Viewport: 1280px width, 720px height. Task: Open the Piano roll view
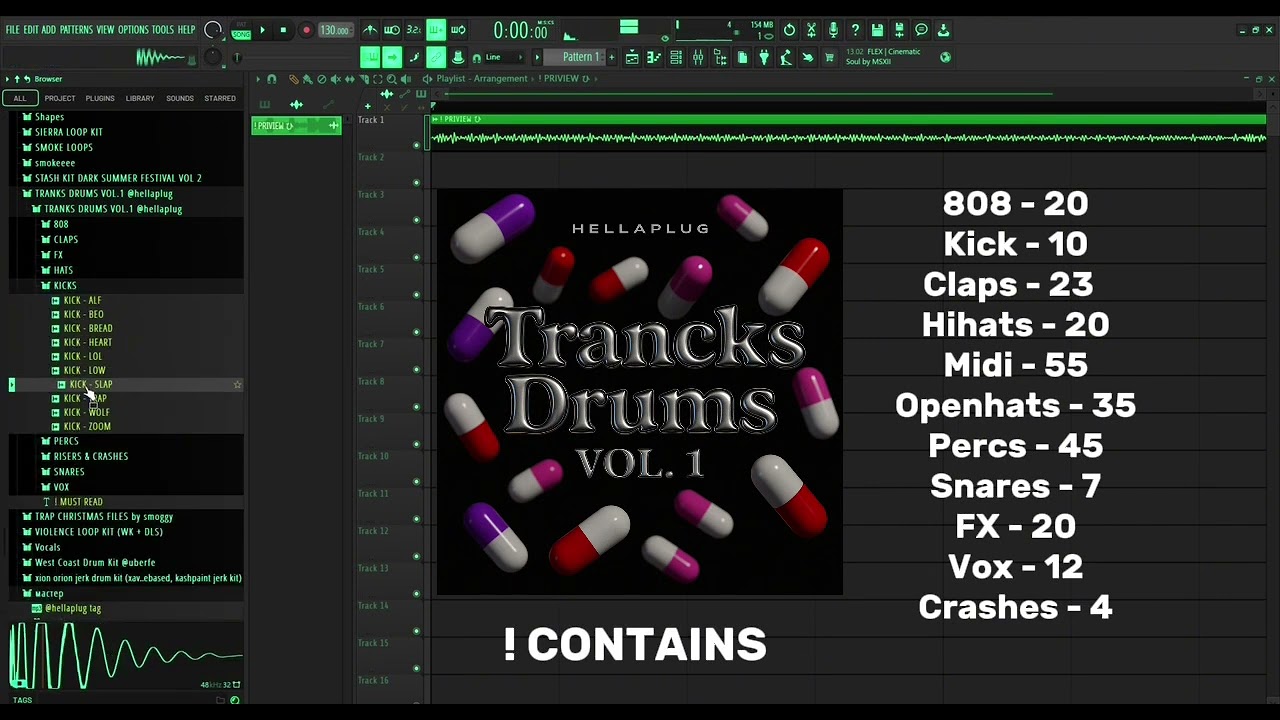[x=654, y=57]
